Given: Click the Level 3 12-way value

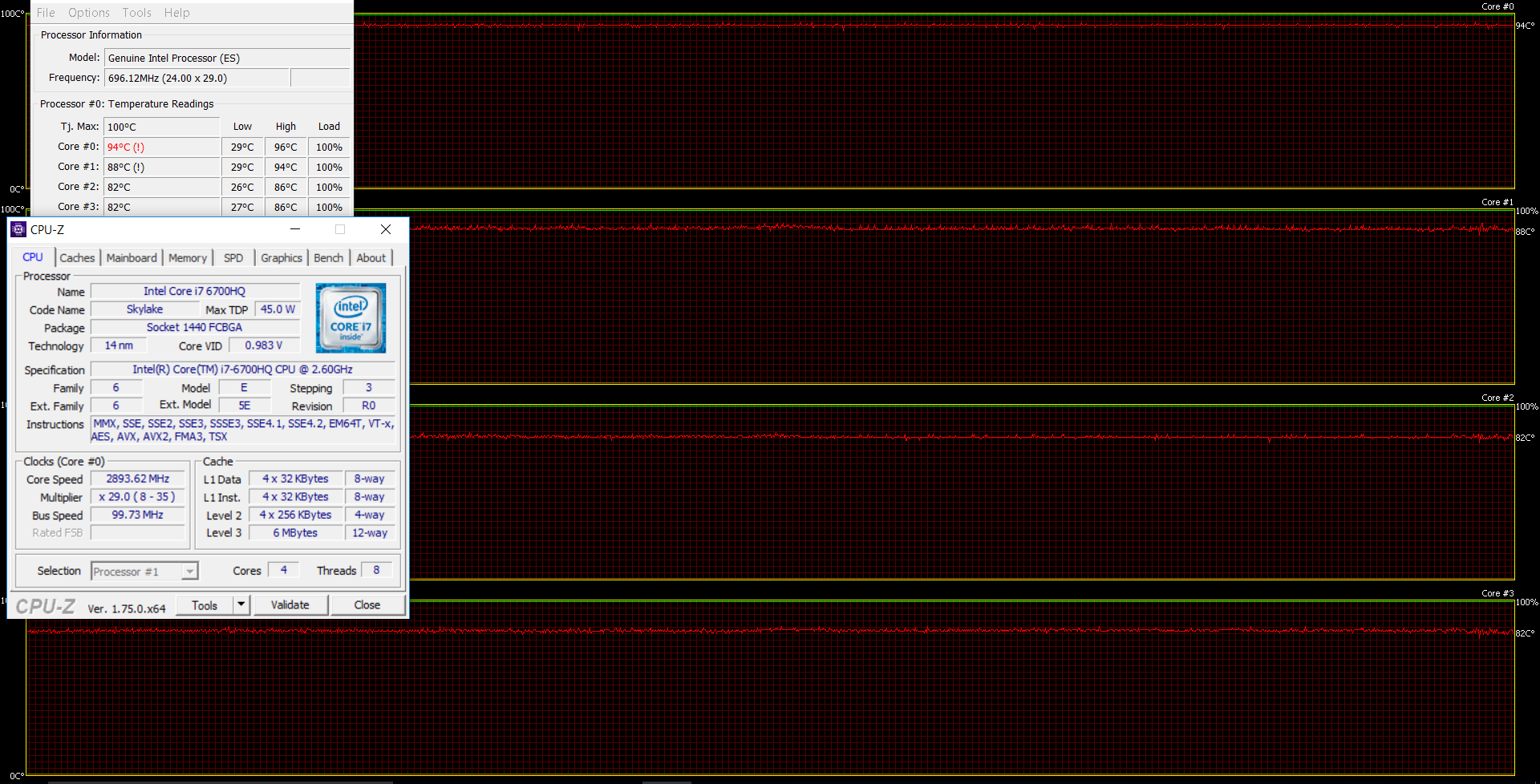Looking at the screenshot, I should pos(370,532).
